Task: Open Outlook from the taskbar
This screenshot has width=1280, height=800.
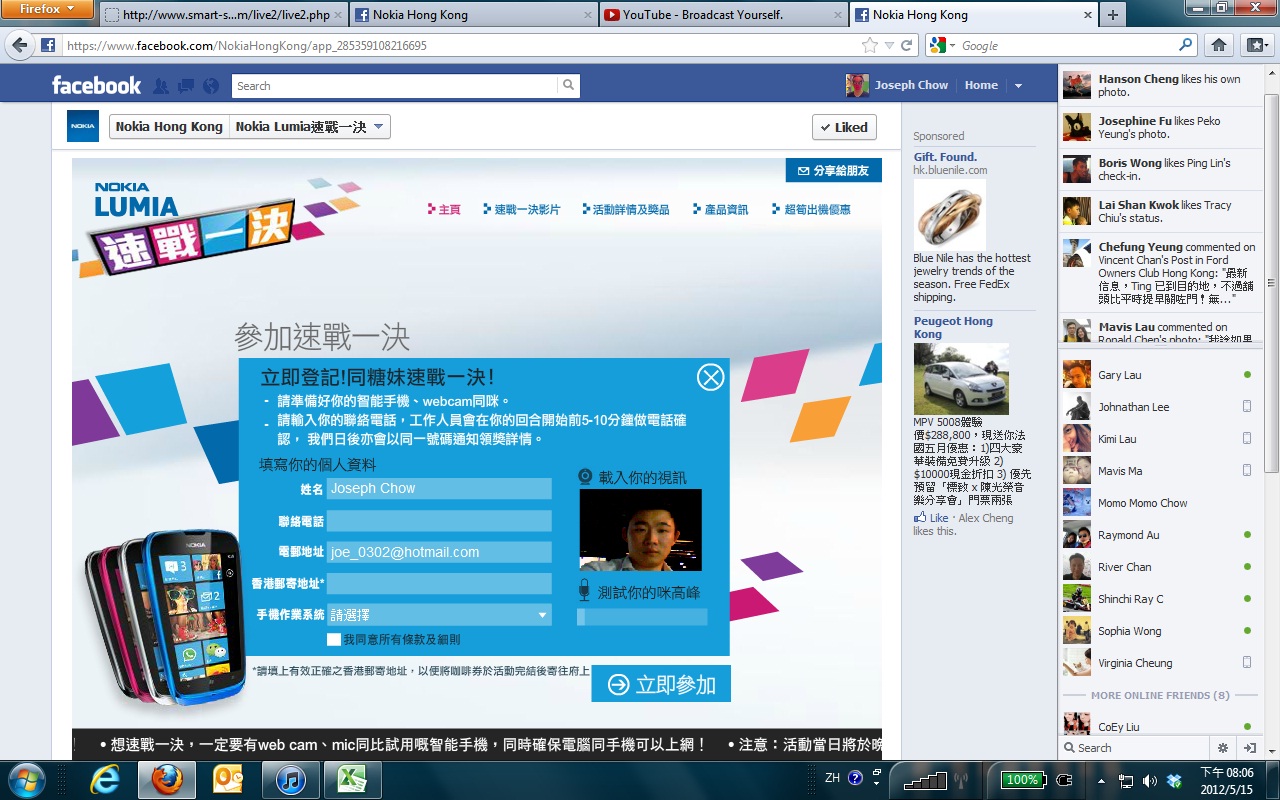Action: [228, 779]
